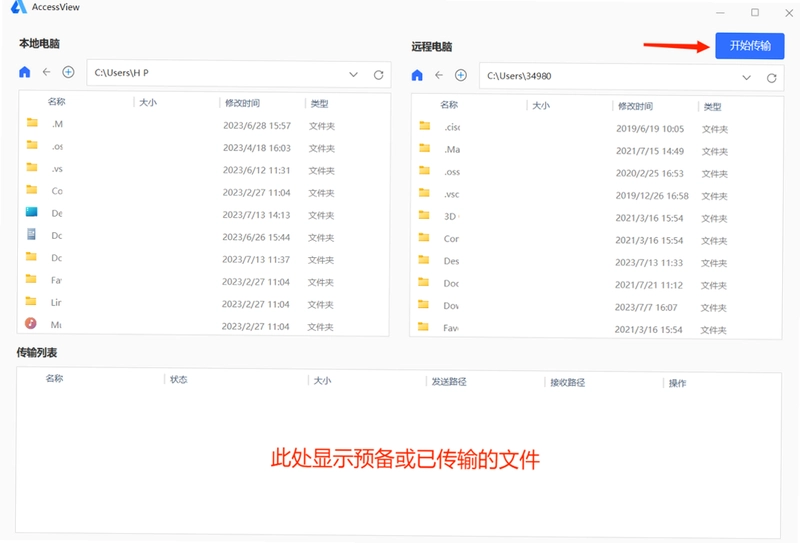Select local date 2023/6/12 11:31
The height and width of the screenshot is (543, 800).
click(x=256, y=170)
